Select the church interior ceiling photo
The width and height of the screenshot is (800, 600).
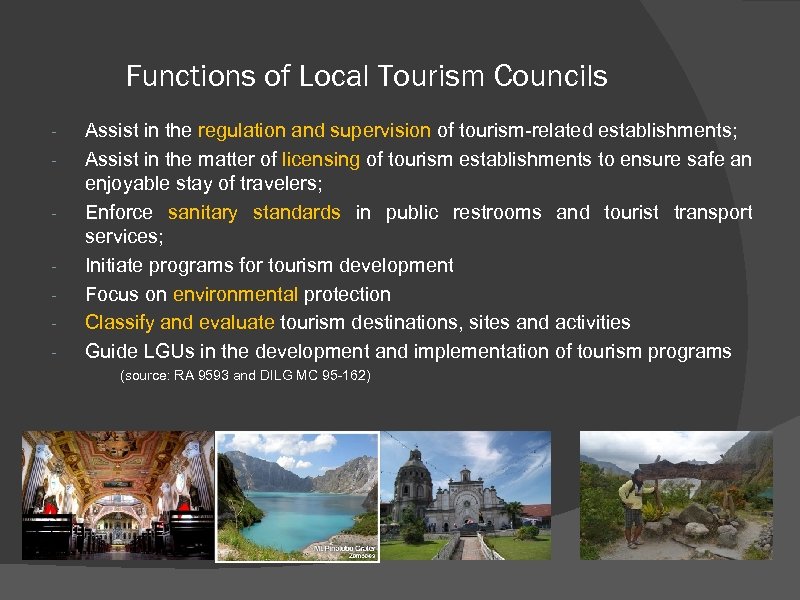118,495
